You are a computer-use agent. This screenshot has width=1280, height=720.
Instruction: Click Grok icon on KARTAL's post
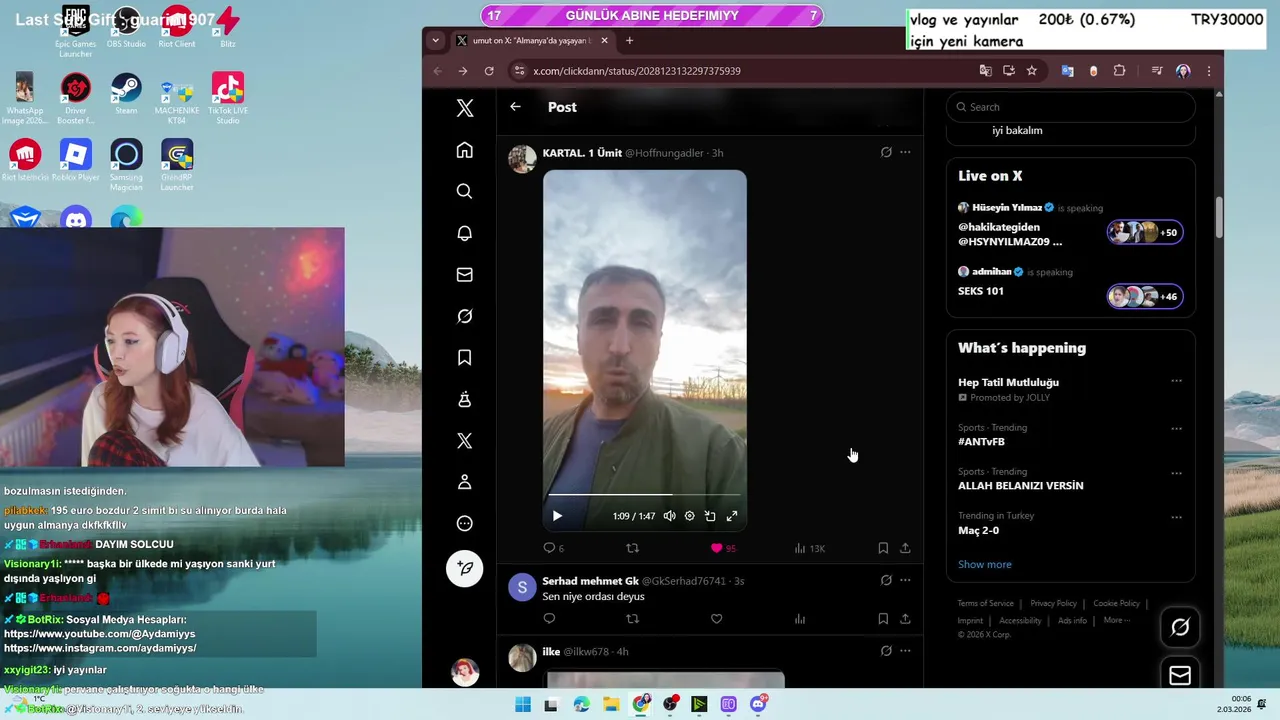[886, 152]
